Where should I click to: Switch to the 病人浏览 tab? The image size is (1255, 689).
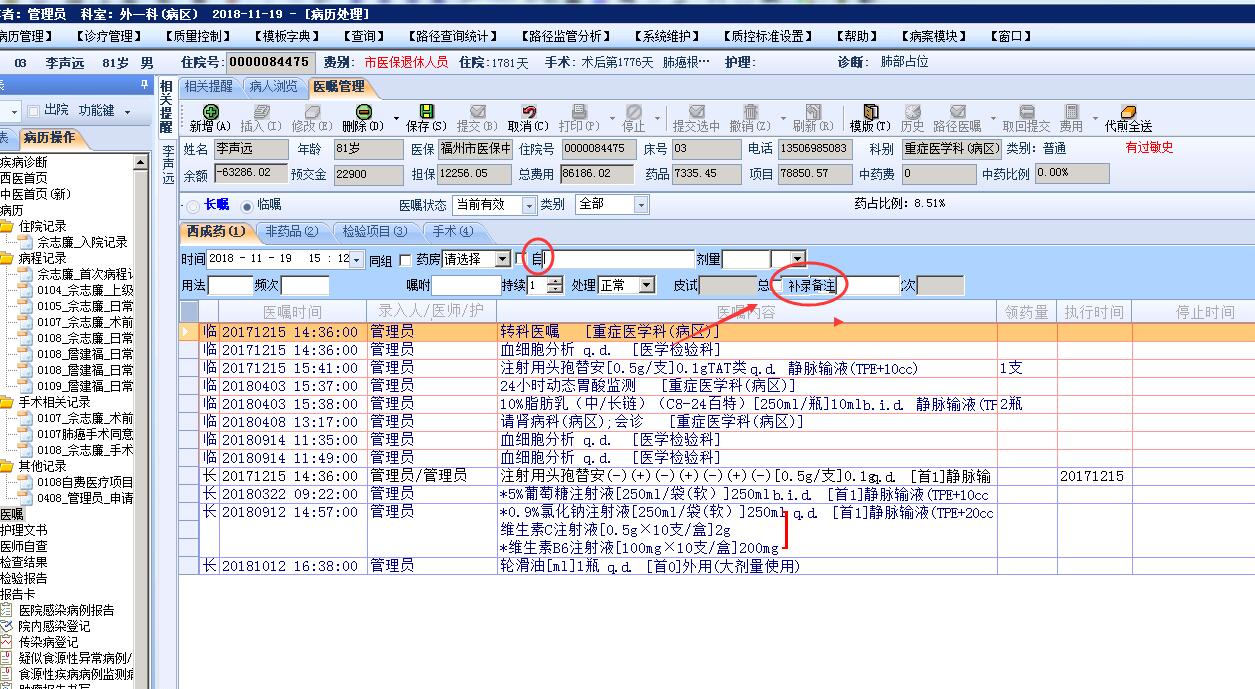click(x=274, y=86)
